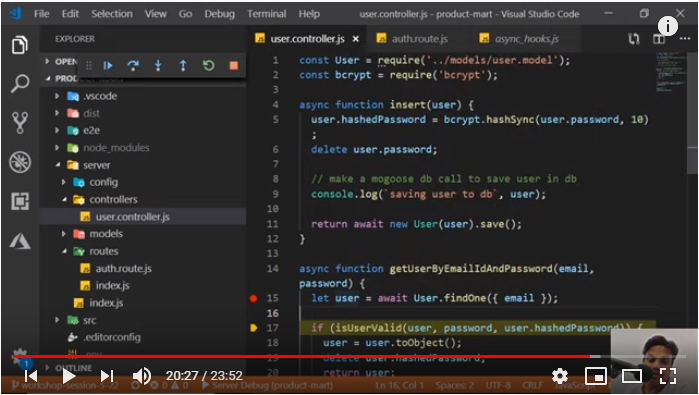Screen dimensions: 699x395
Task: Click the presenter webcam thumbnail
Action: (654, 361)
